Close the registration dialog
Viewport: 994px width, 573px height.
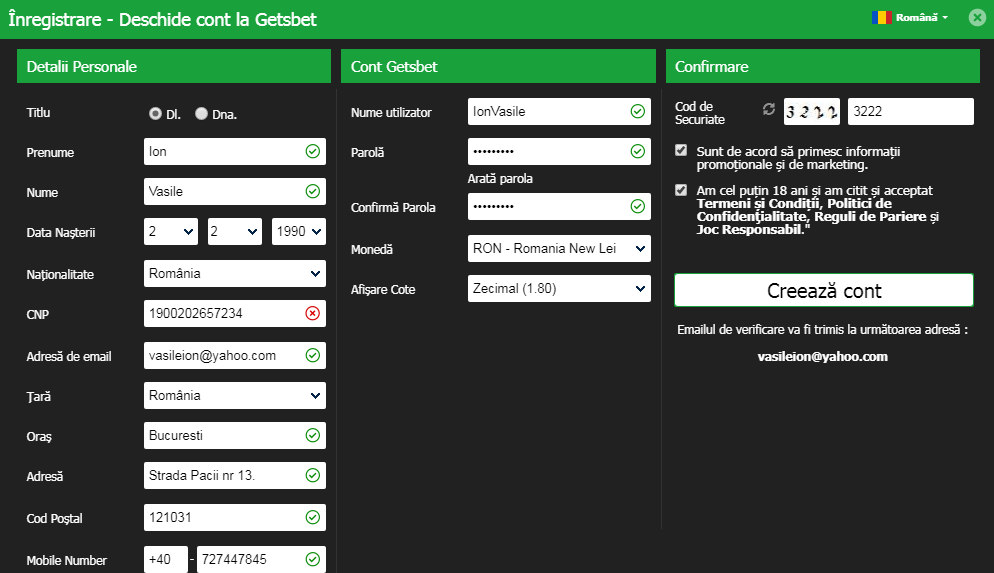click(x=978, y=18)
